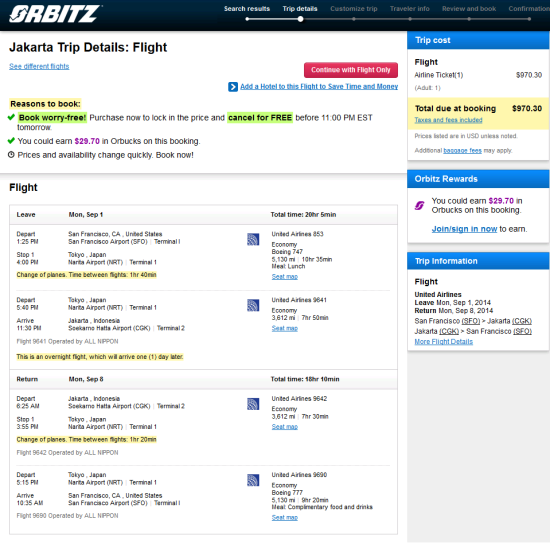550x543 pixels.
Task: Click Boeing 747 aircraft text
Action: click(x=287, y=252)
